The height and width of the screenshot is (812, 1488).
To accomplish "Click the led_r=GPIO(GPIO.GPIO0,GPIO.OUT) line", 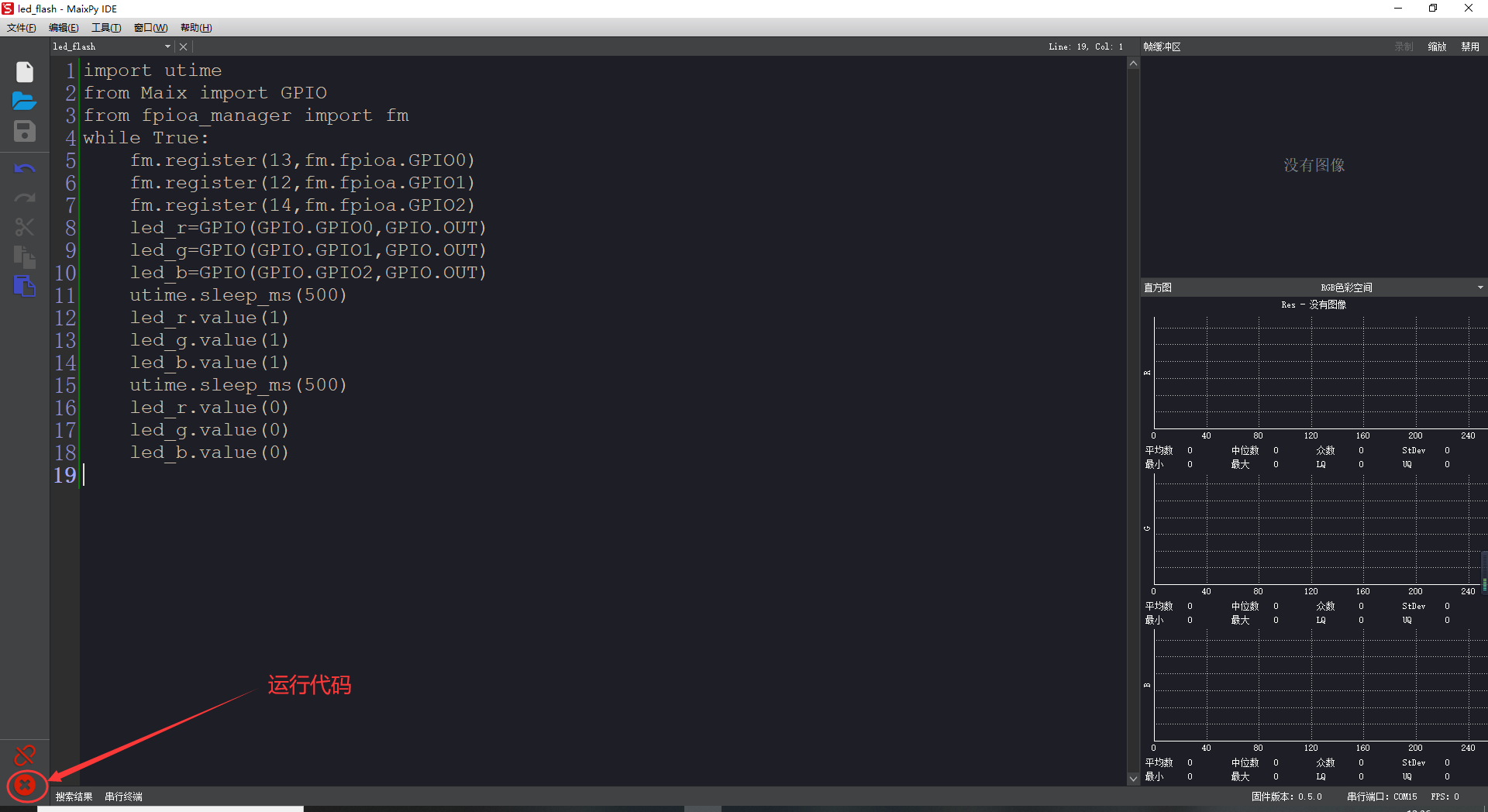I will coord(308,228).
